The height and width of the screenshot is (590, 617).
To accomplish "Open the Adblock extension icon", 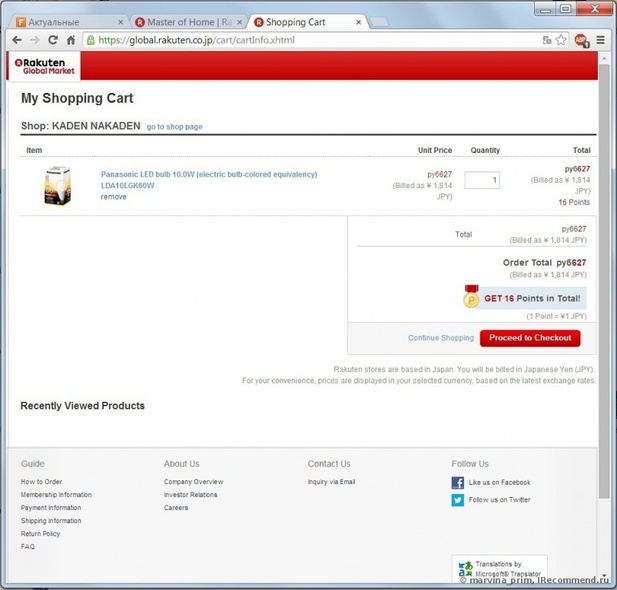I will pos(581,40).
